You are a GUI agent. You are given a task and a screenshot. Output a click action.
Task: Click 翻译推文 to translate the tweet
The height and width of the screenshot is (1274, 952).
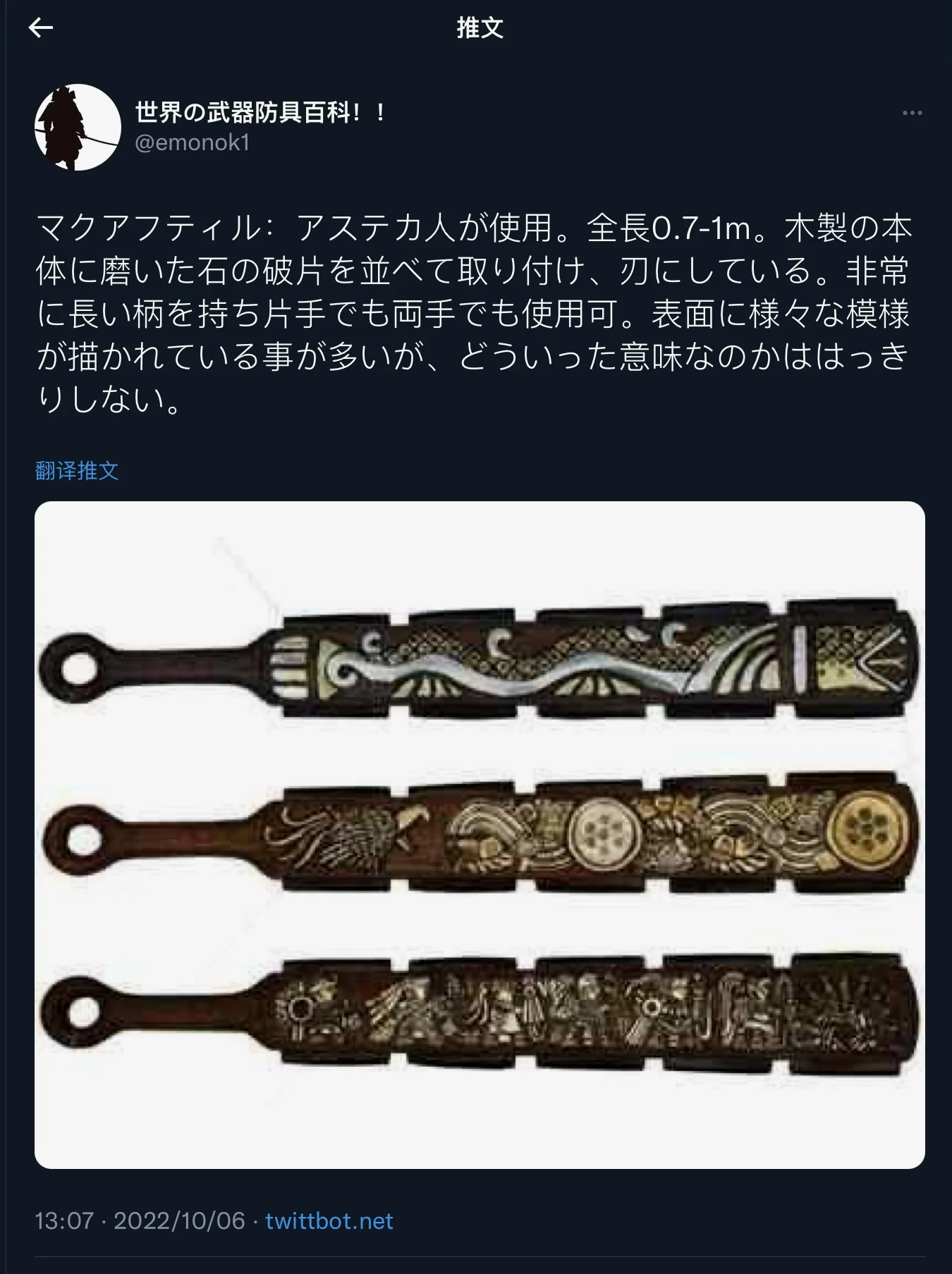tap(77, 470)
